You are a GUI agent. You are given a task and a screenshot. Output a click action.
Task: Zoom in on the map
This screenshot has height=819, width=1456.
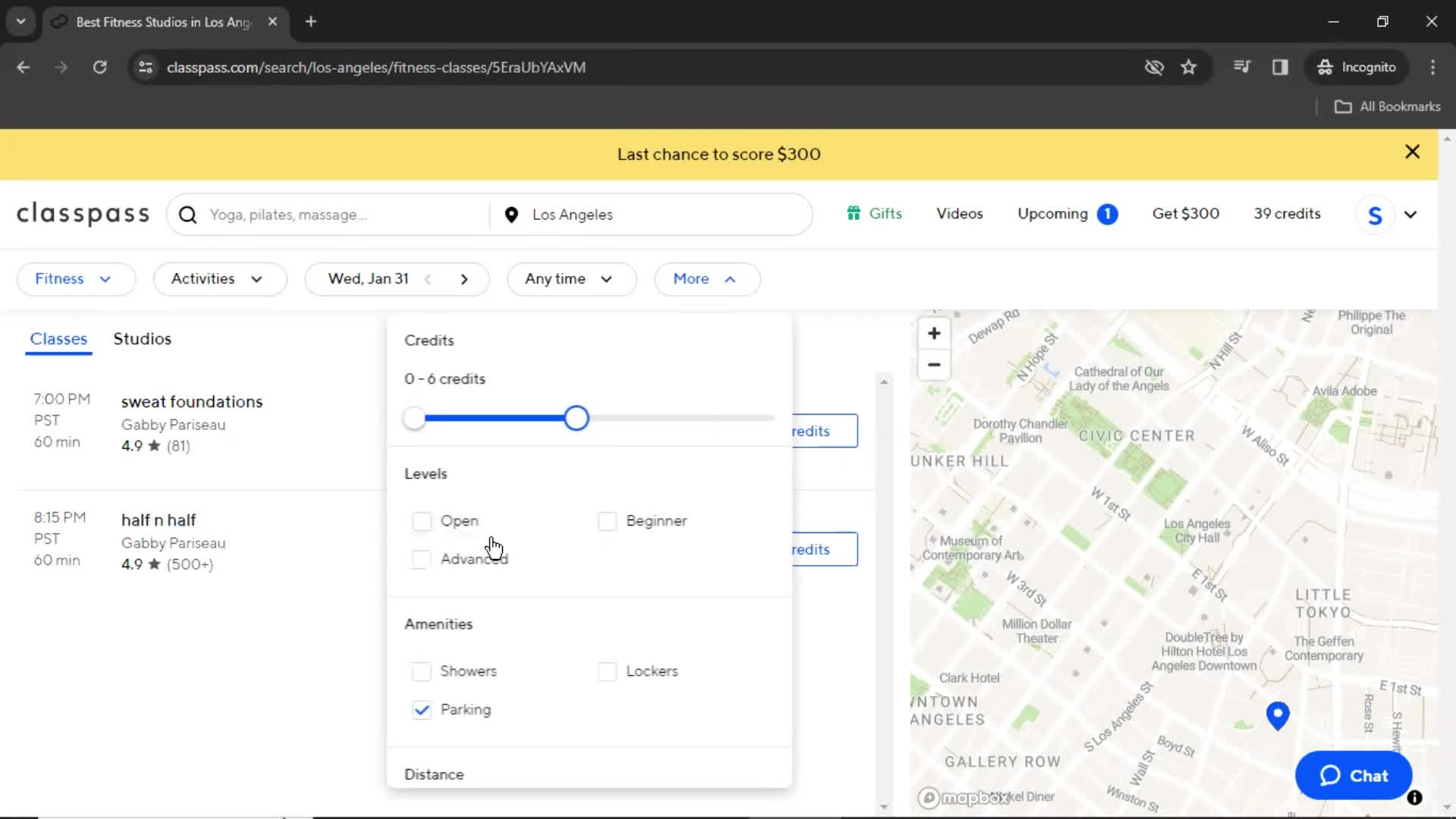934,334
